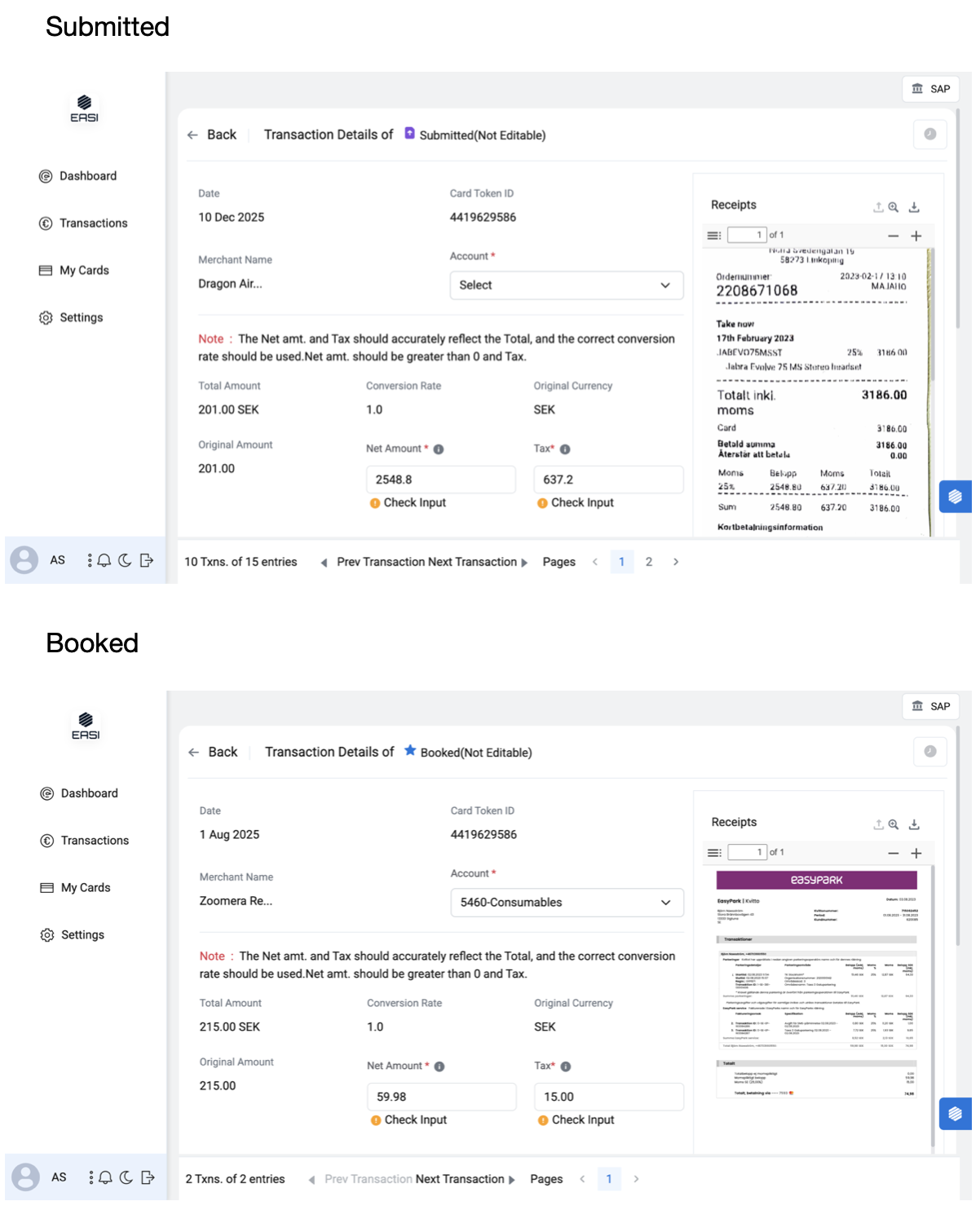
Task: Download the receipt in the Submitted transaction
Action: pyautogui.click(x=914, y=207)
